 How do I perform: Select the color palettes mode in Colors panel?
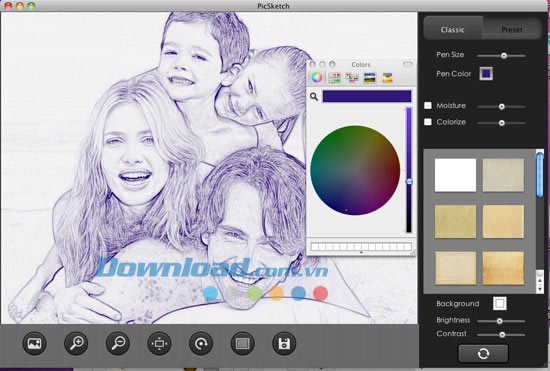click(x=352, y=77)
